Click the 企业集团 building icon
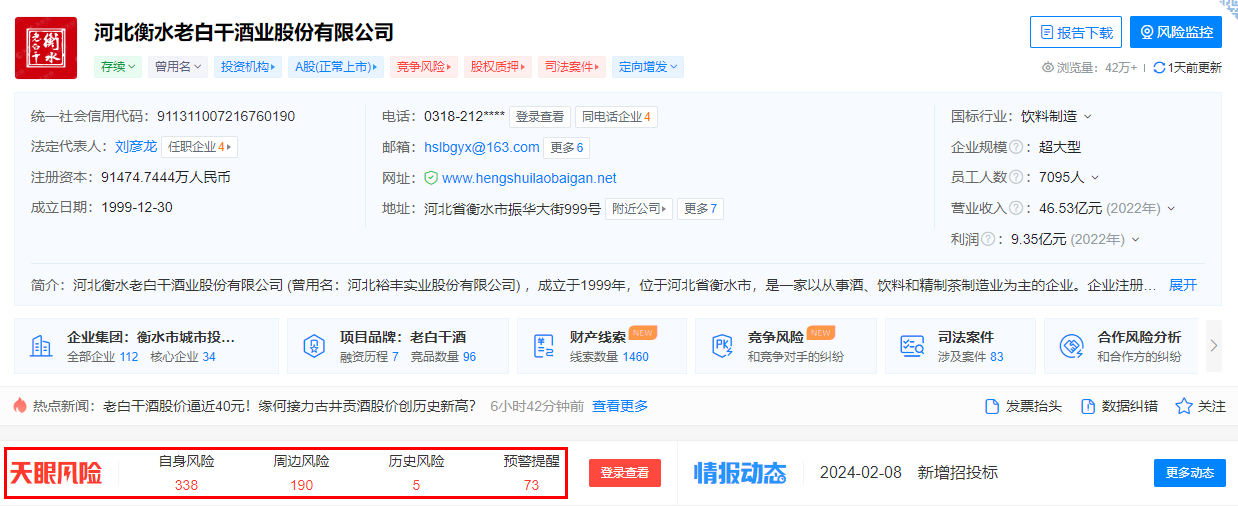1238x506 pixels. click(x=41, y=346)
